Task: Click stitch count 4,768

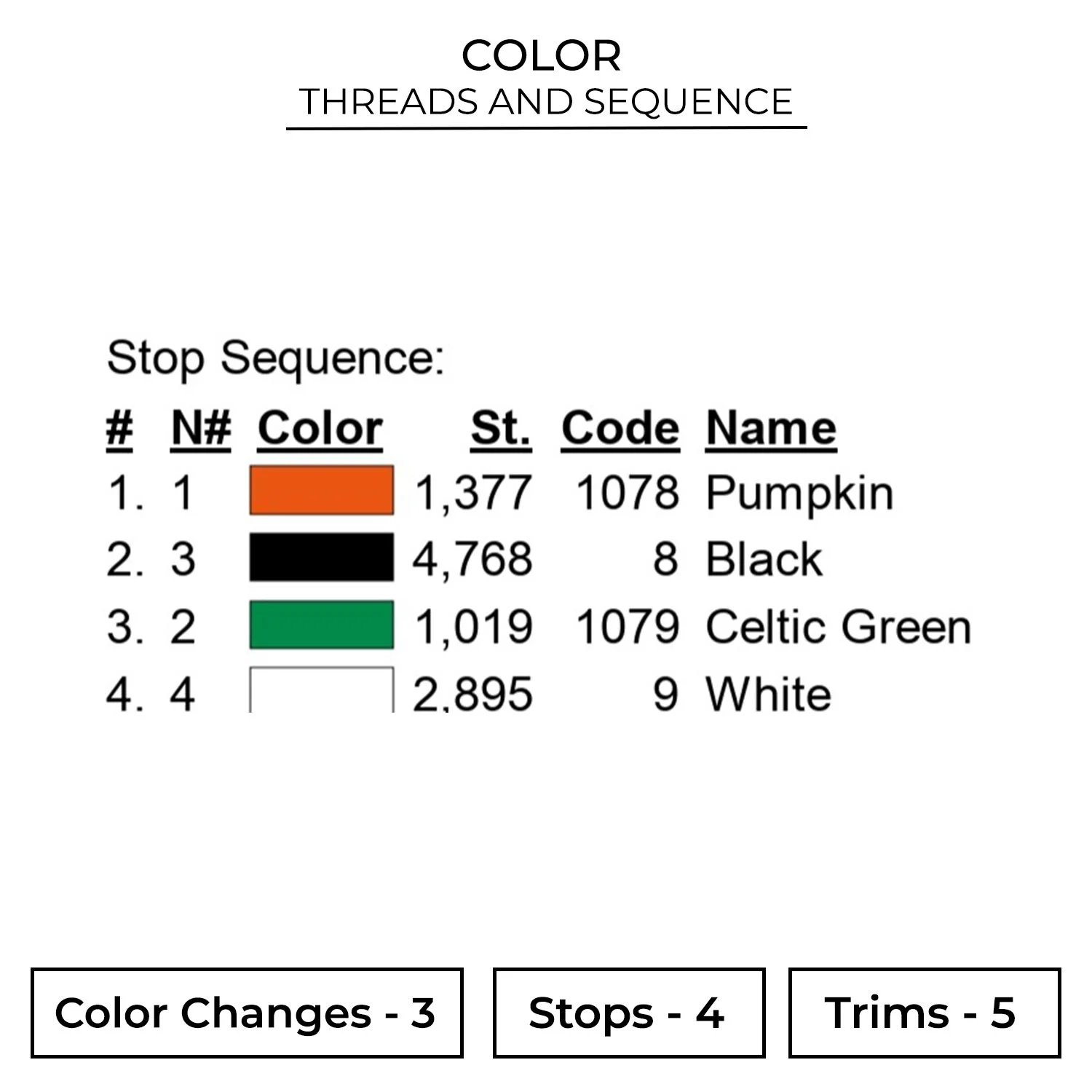Action: tap(472, 559)
